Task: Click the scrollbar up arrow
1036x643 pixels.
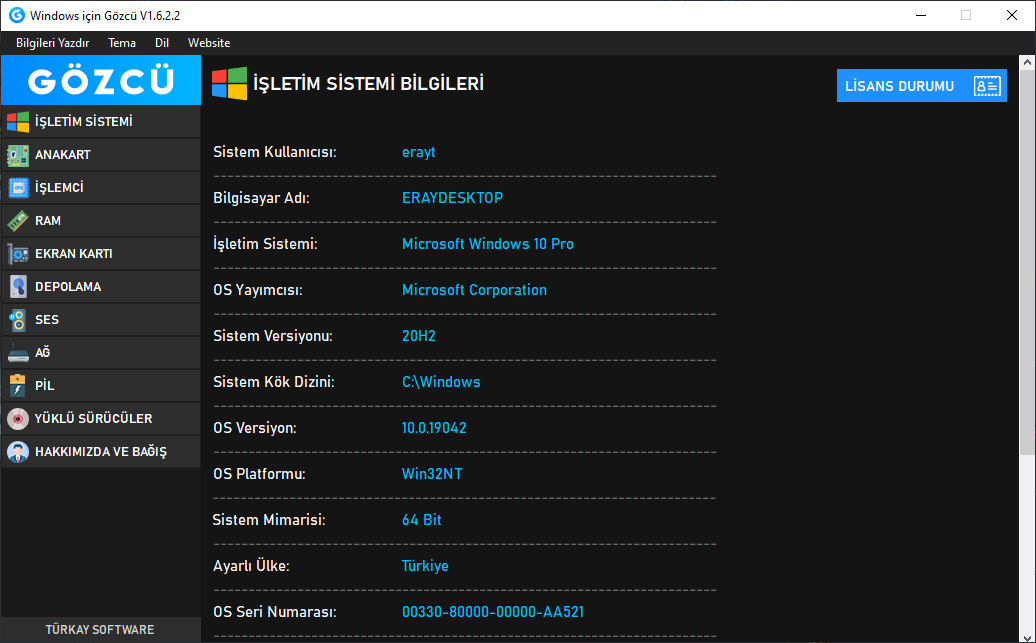Action: [1027, 63]
